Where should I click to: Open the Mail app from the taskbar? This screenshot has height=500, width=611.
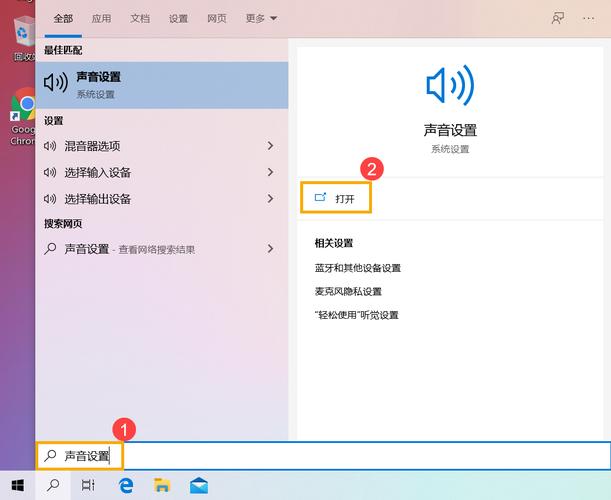199,485
